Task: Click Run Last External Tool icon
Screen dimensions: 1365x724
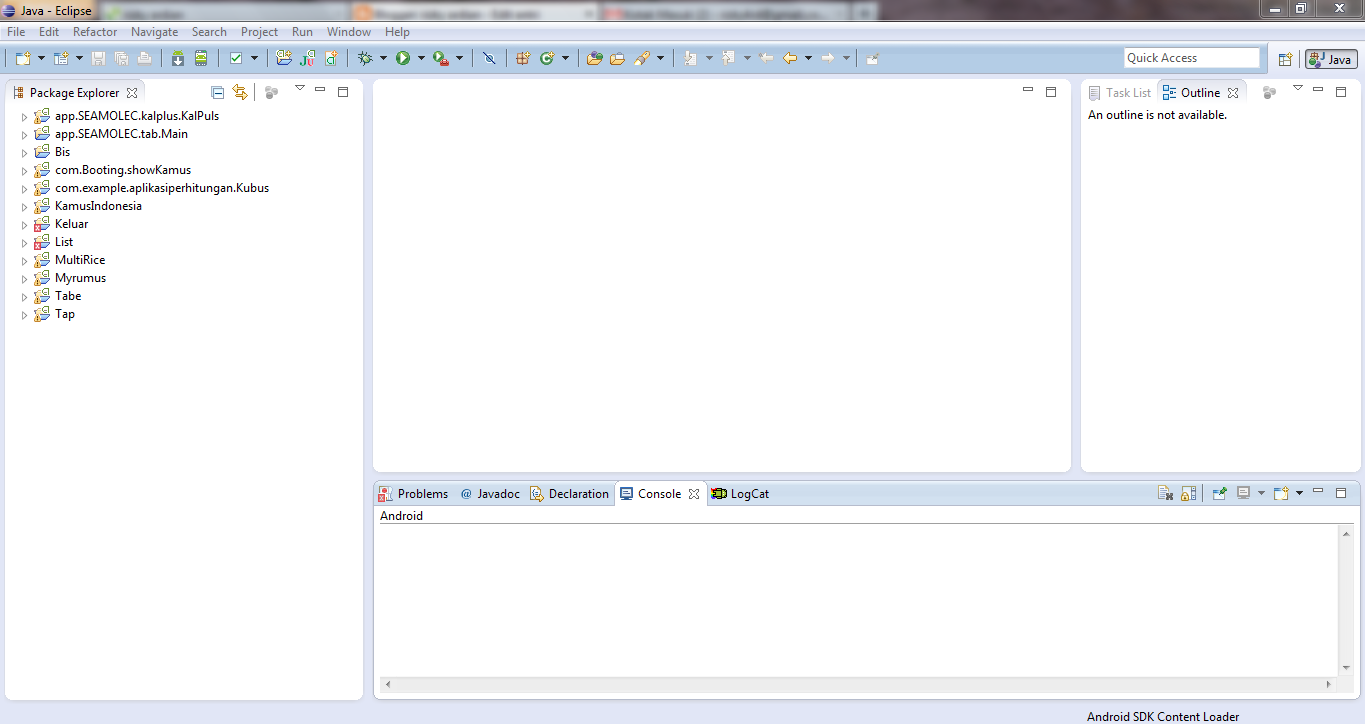Action: click(441, 59)
